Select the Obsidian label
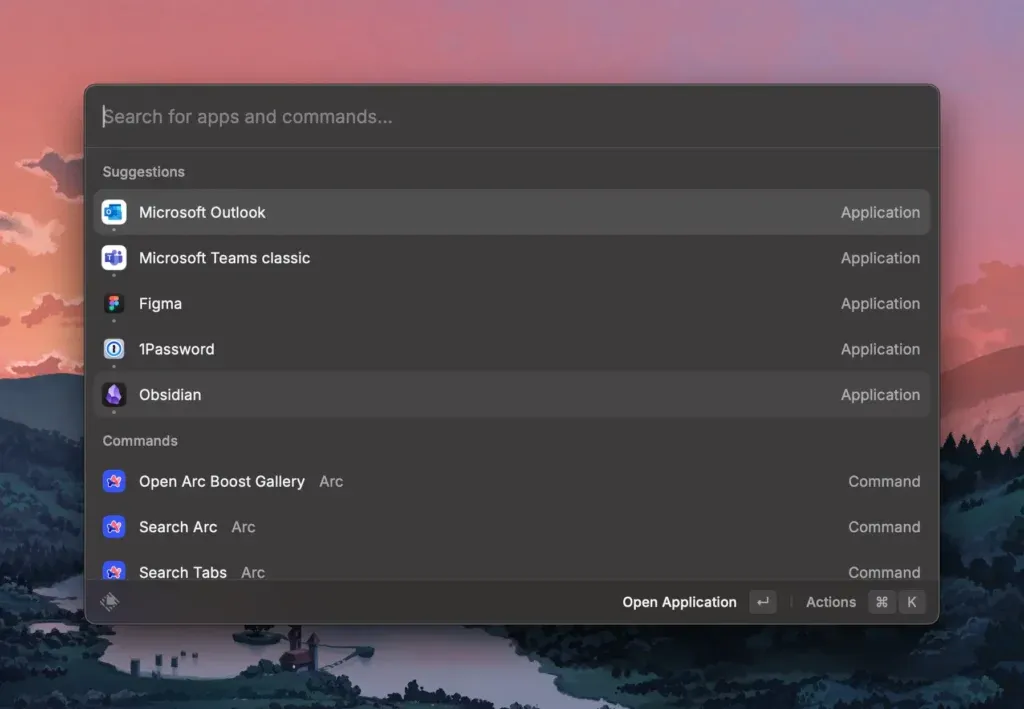 [x=170, y=395]
